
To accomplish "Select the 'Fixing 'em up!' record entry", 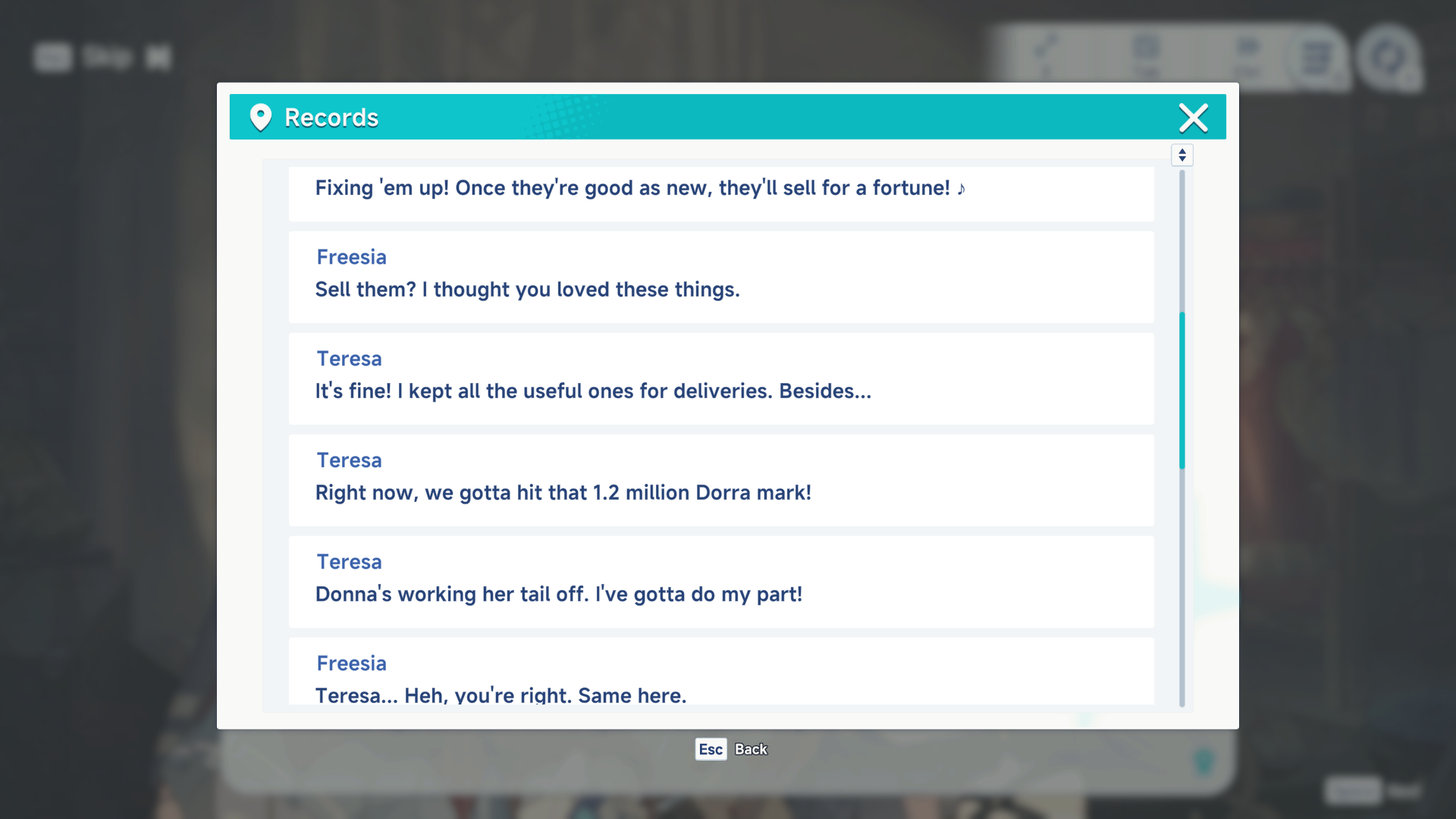I will tap(721, 193).
